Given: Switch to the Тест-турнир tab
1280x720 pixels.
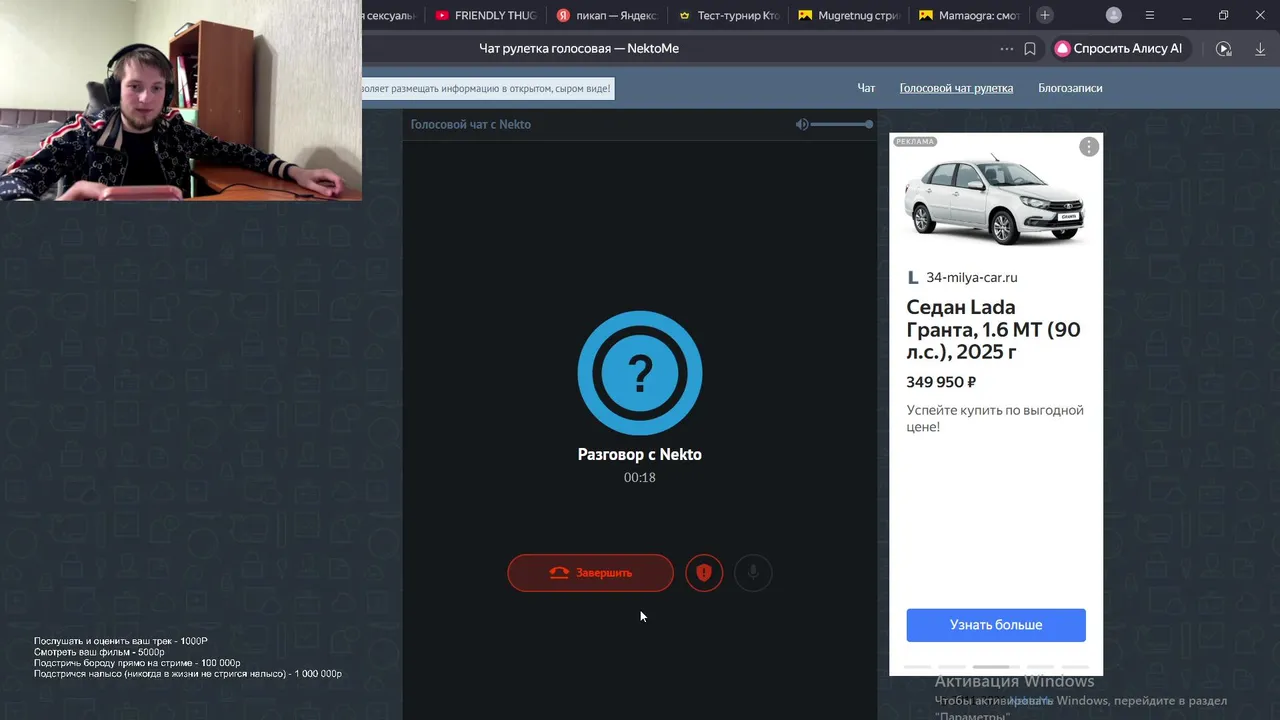Looking at the screenshot, I should coord(728,15).
